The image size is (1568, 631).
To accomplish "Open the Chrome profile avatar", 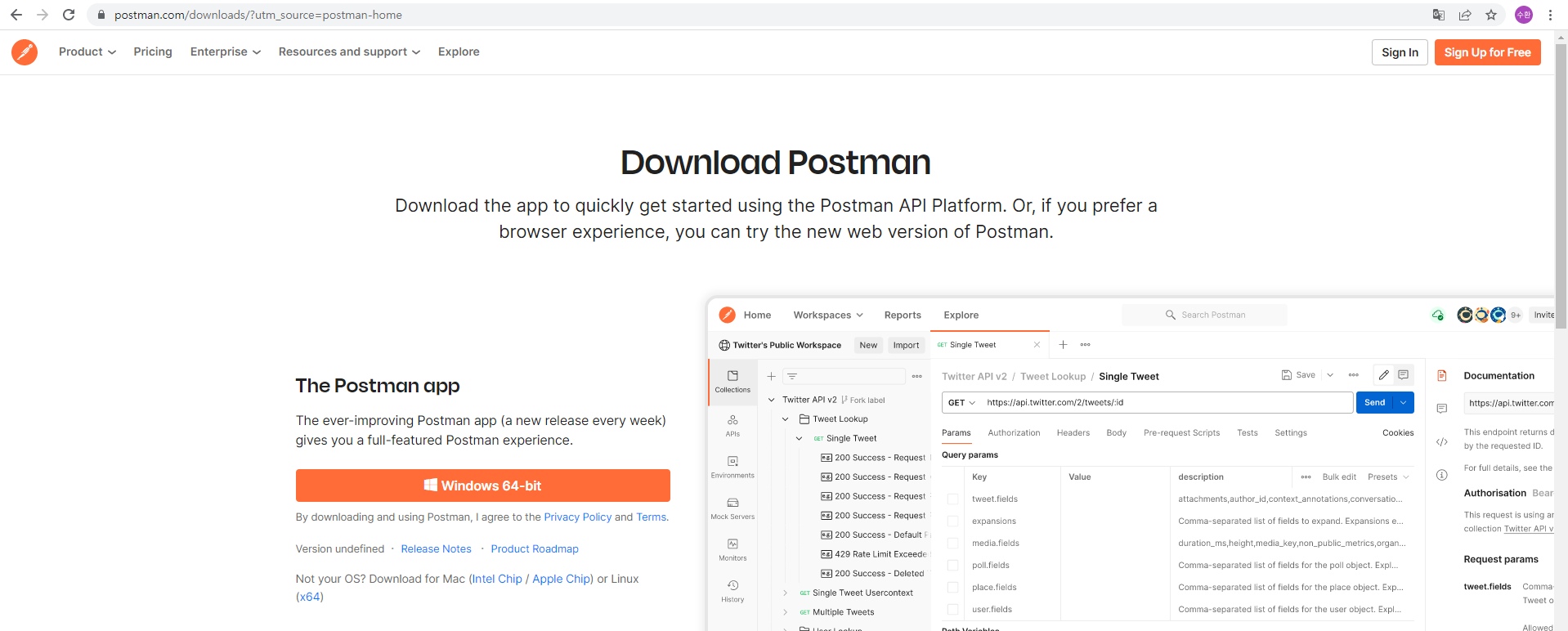I will [1524, 15].
